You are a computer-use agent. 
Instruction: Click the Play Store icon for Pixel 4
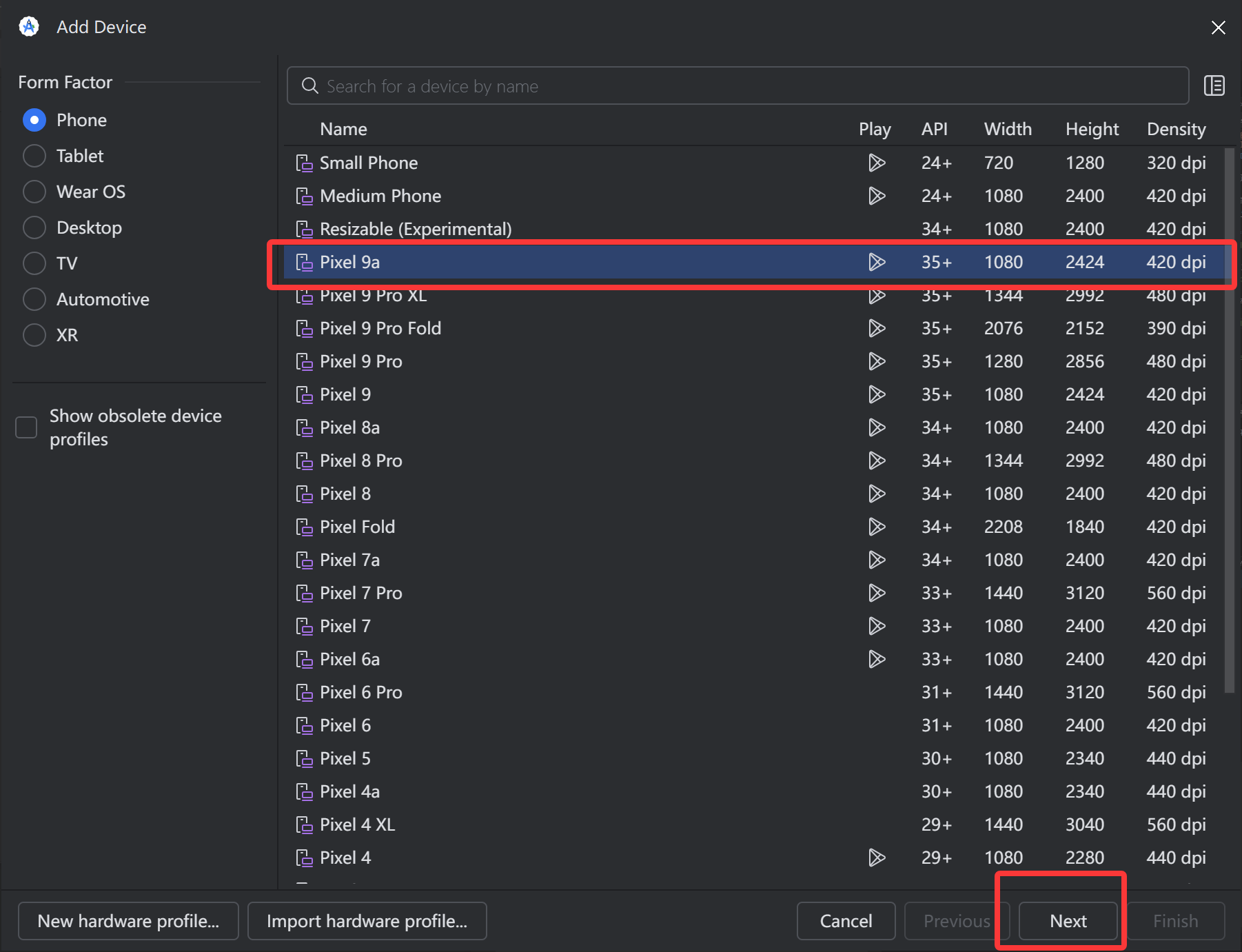click(x=877, y=858)
